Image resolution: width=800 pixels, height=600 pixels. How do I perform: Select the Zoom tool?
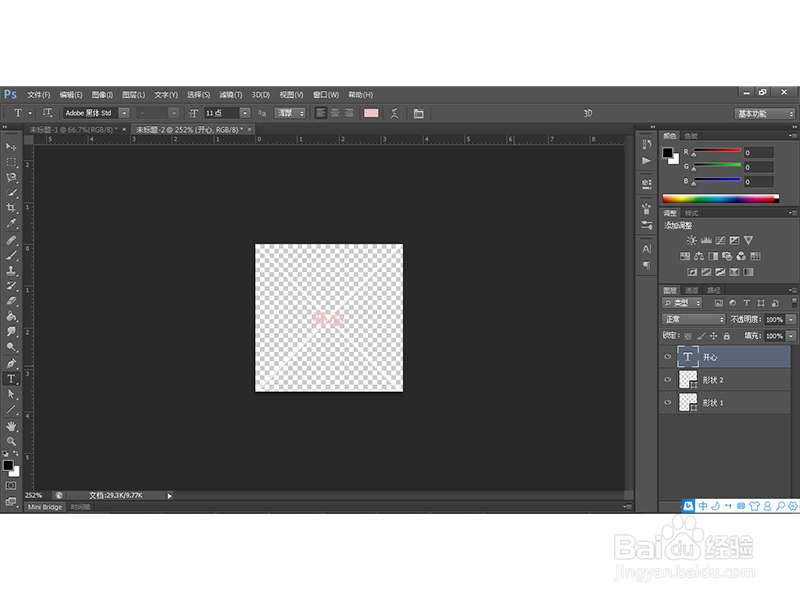[x=11, y=441]
